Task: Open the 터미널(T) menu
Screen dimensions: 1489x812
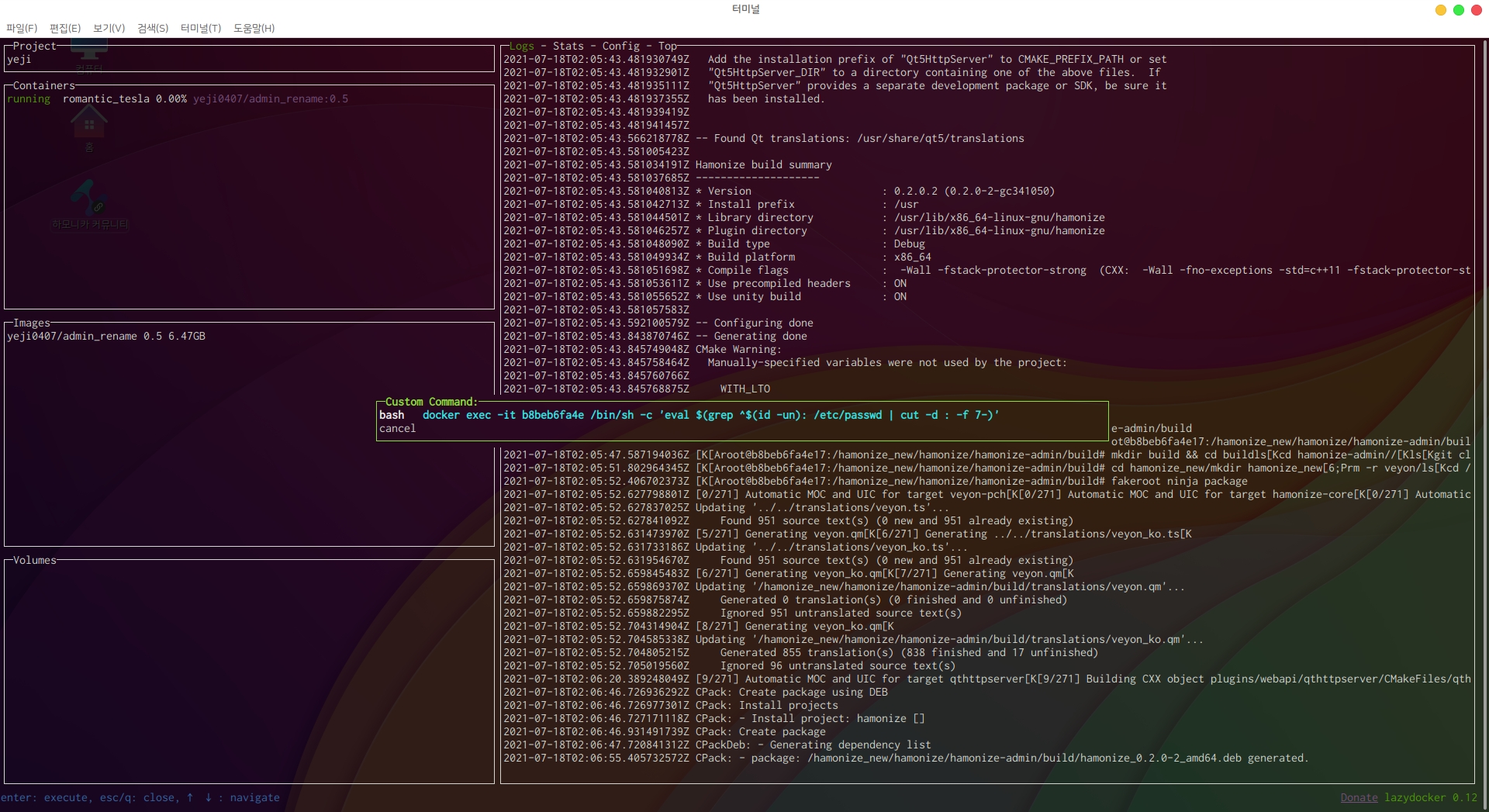Action: (x=201, y=28)
